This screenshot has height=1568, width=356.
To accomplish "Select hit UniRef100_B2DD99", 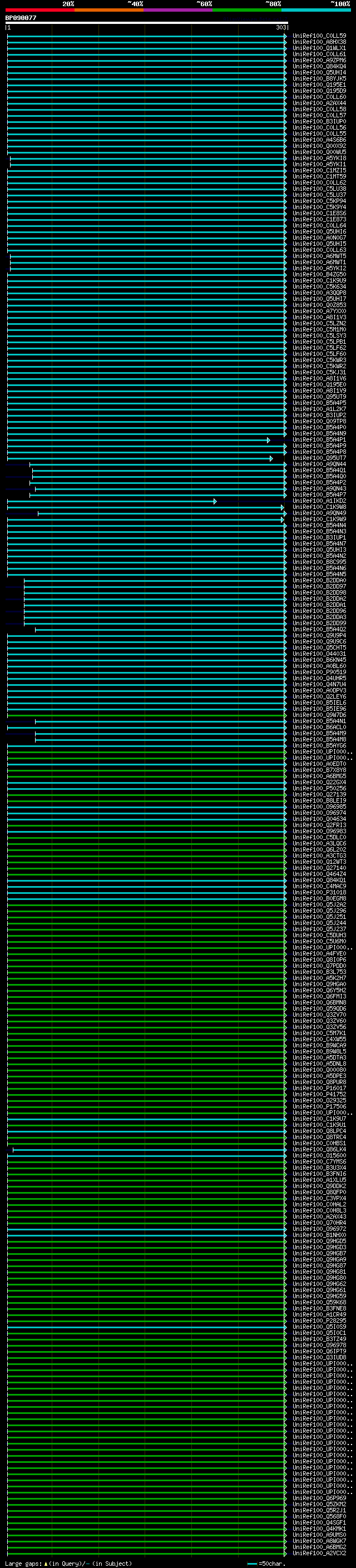I will [x=319, y=624].
